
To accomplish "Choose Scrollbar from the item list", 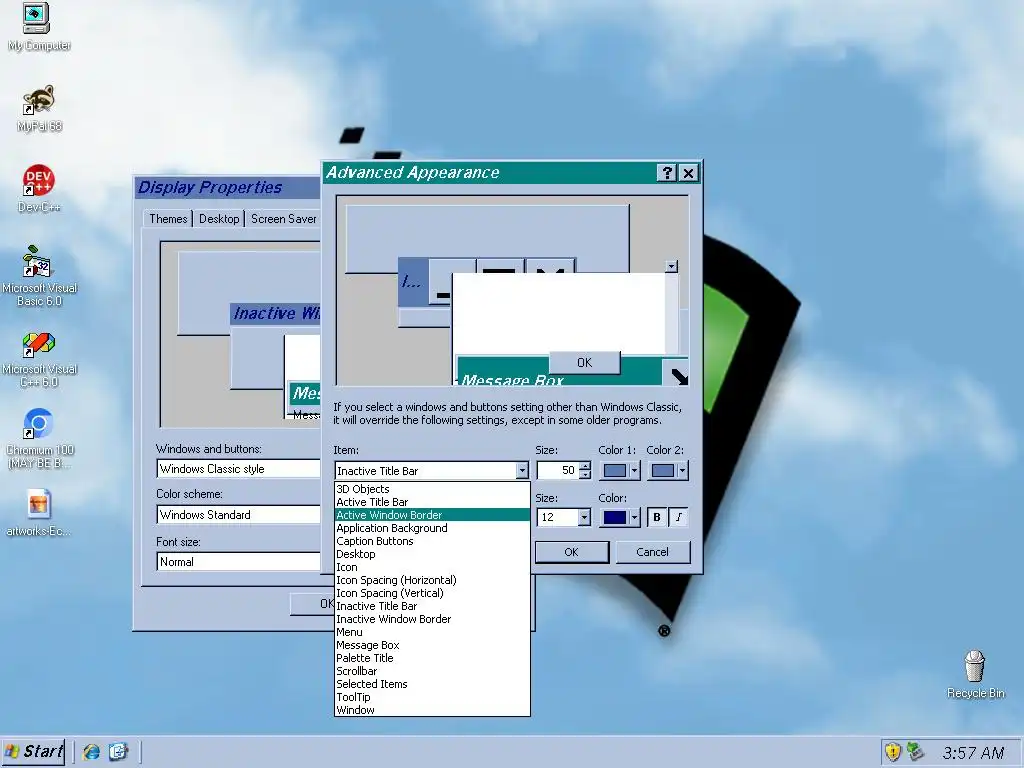I will click(x=432, y=671).
